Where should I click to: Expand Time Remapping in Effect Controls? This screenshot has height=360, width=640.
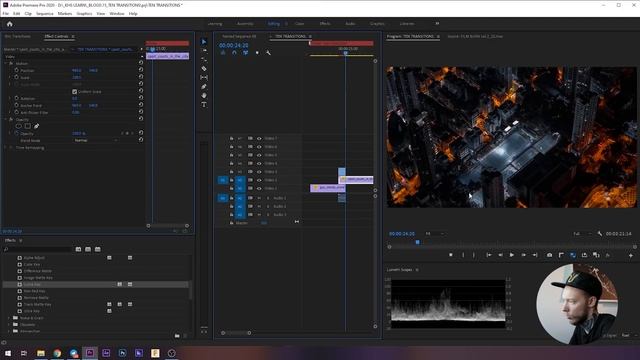pyautogui.click(x=6, y=147)
